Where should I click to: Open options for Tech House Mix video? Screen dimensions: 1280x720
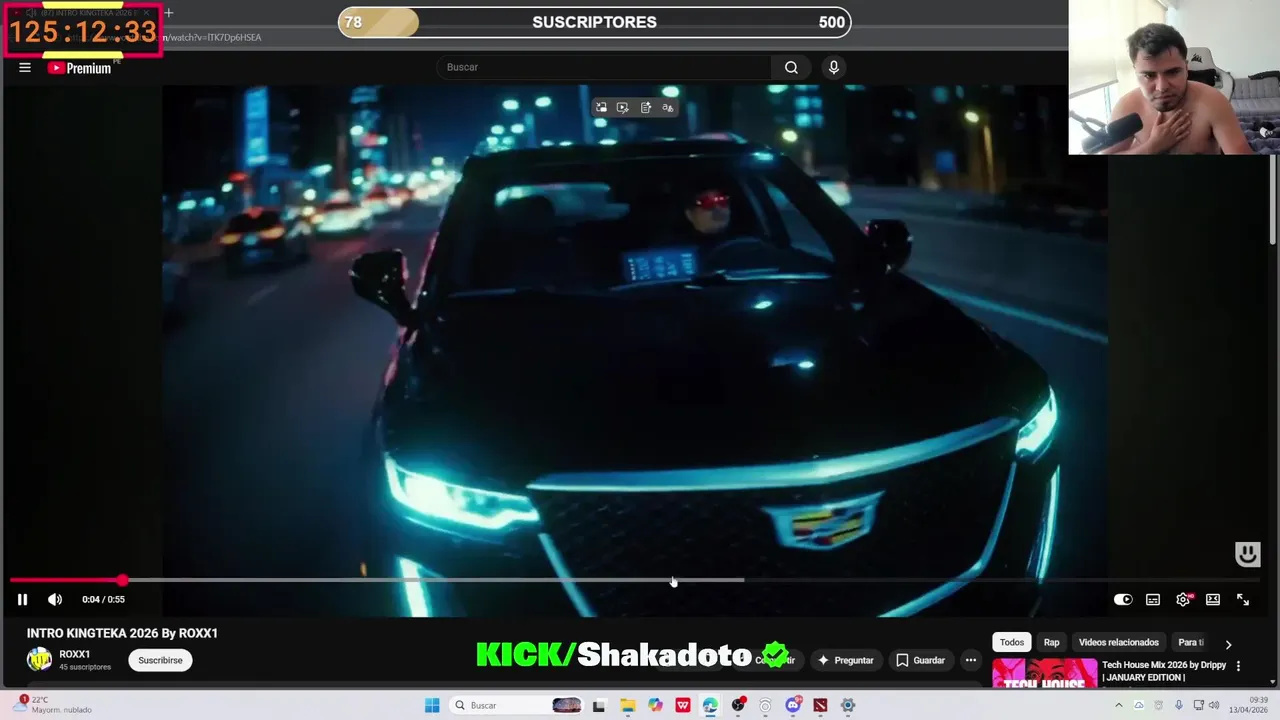(x=1238, y=666)
